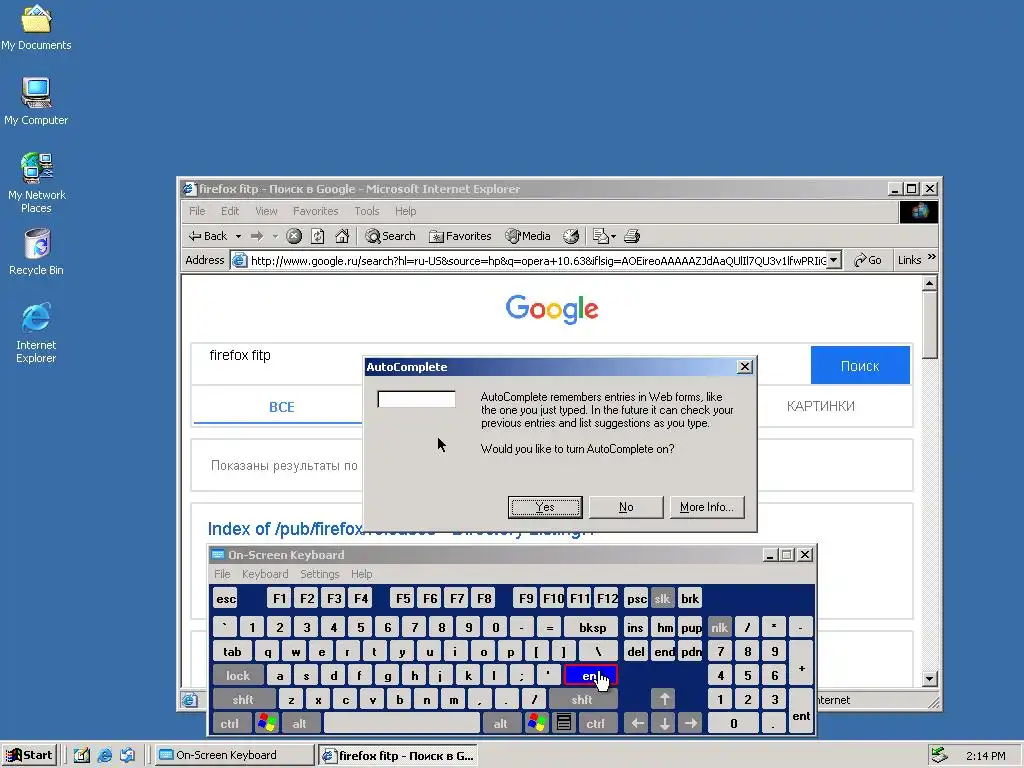
Task: Open the Search pane in IE toolbar
Action: click(391, 236)
